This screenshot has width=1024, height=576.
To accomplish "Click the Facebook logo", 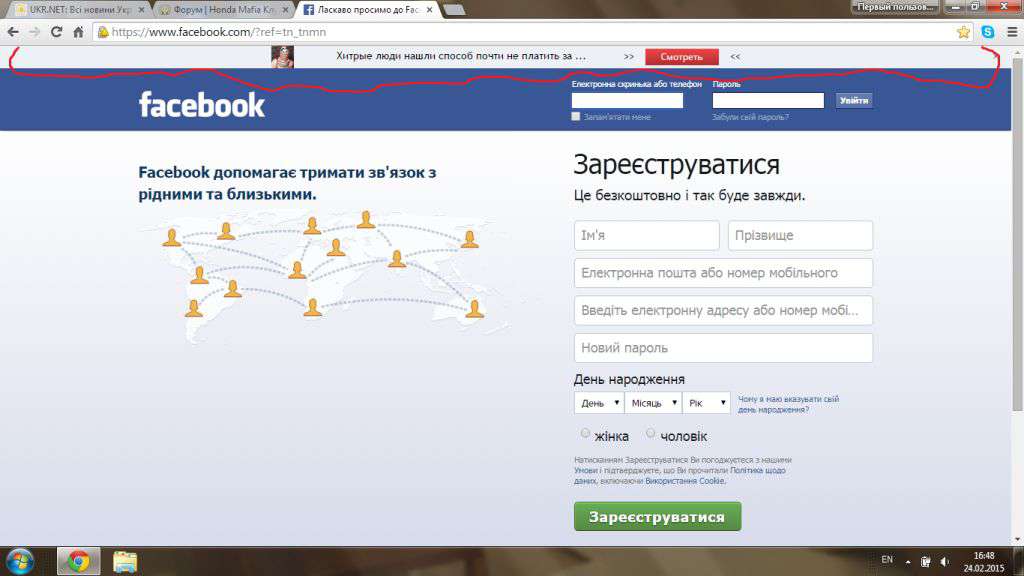I will point(202,104).
